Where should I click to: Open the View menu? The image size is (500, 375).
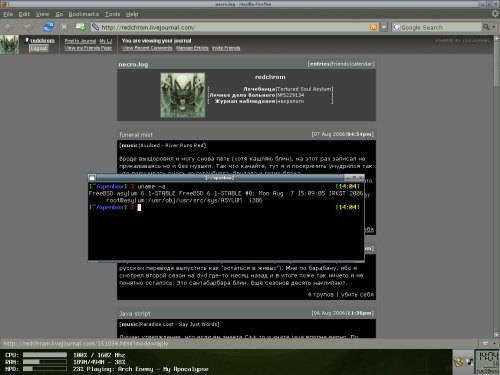click(42, 14)
